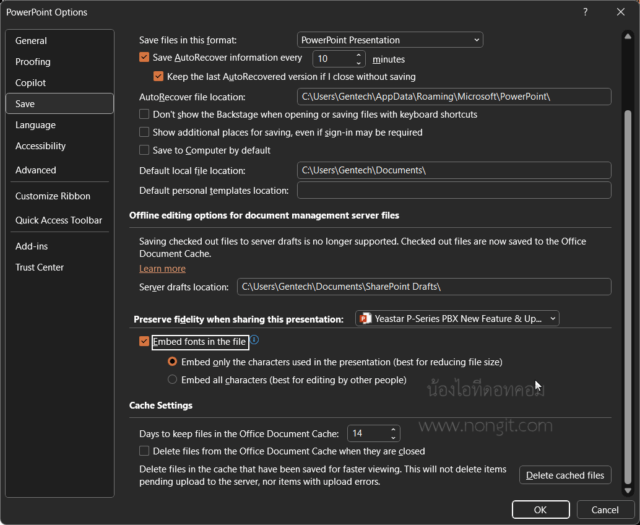Click the Default local file location field

(x=454, y=170)
